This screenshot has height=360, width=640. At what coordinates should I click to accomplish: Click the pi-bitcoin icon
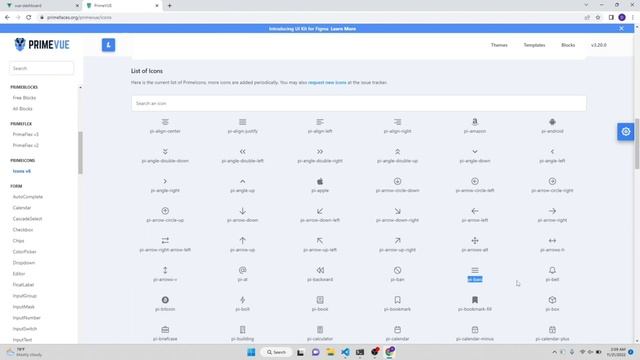tap(165, 300)
